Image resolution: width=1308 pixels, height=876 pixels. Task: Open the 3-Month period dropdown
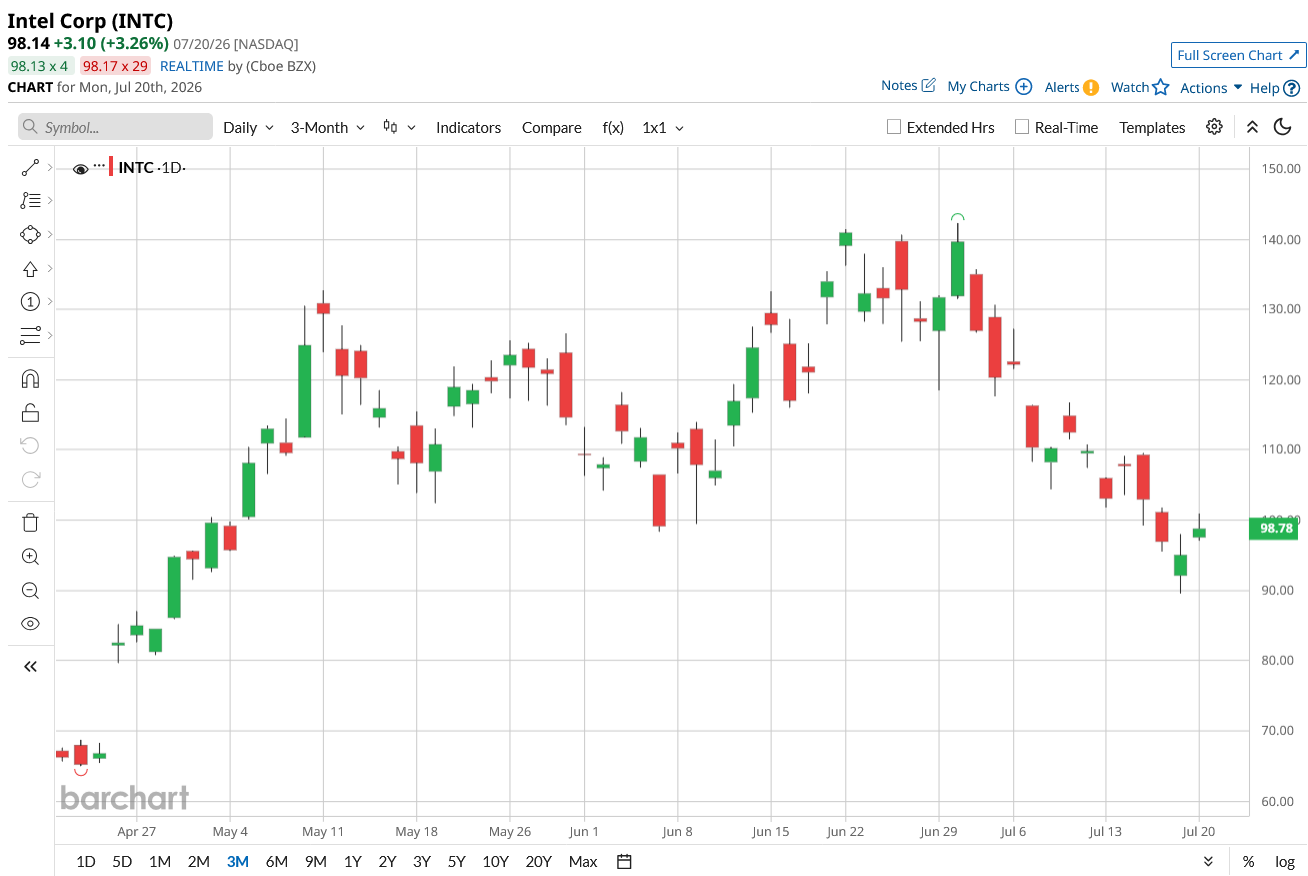point(328,127)
